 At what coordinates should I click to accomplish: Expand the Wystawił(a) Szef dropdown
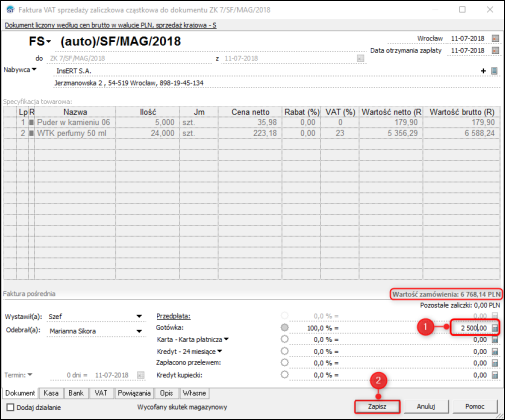(x=139, y=316)
